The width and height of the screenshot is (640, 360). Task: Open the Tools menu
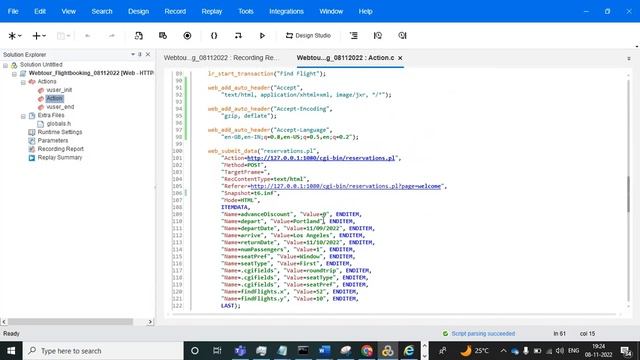coord(246,11)
